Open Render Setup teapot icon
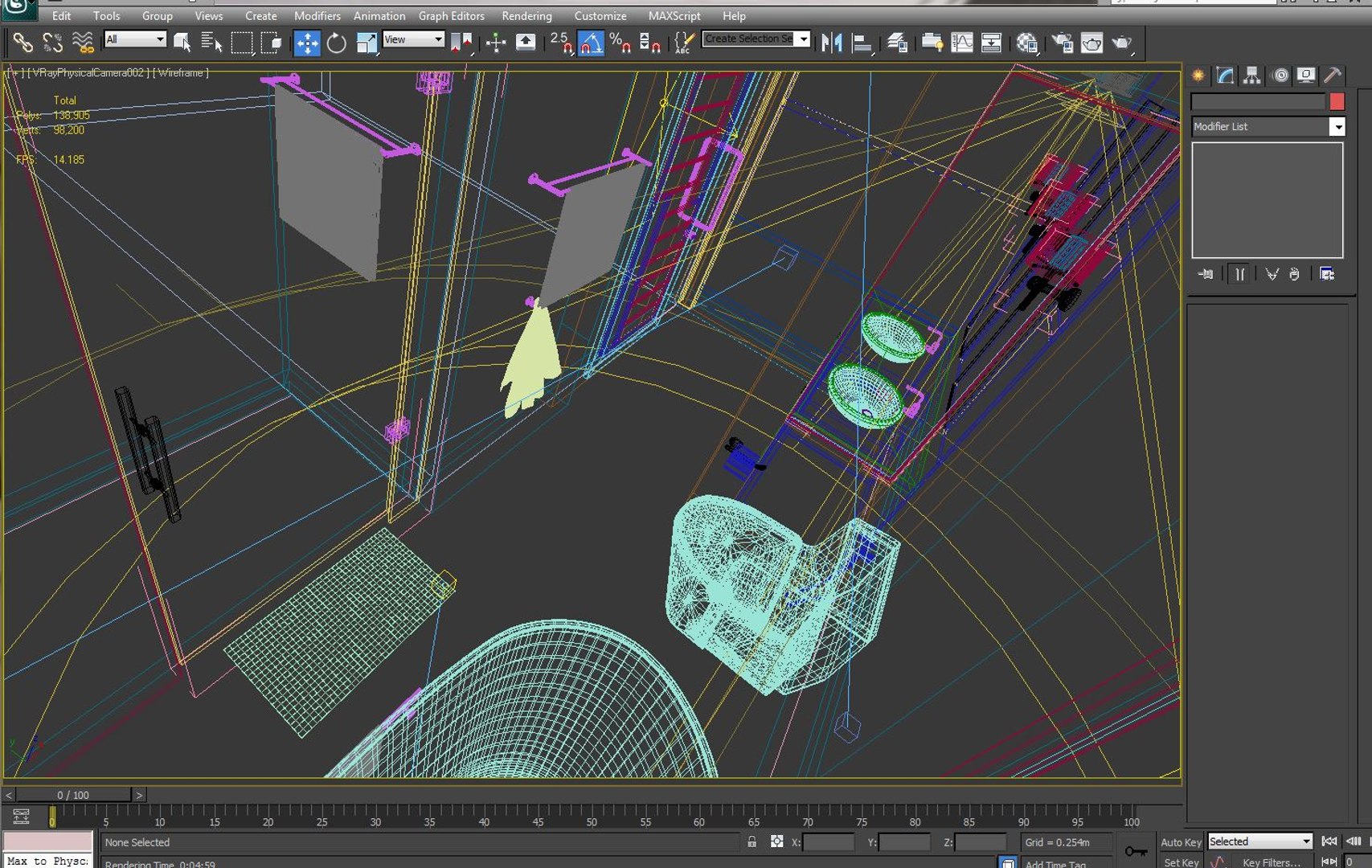1372x868 pixels. click(1063, 43)
